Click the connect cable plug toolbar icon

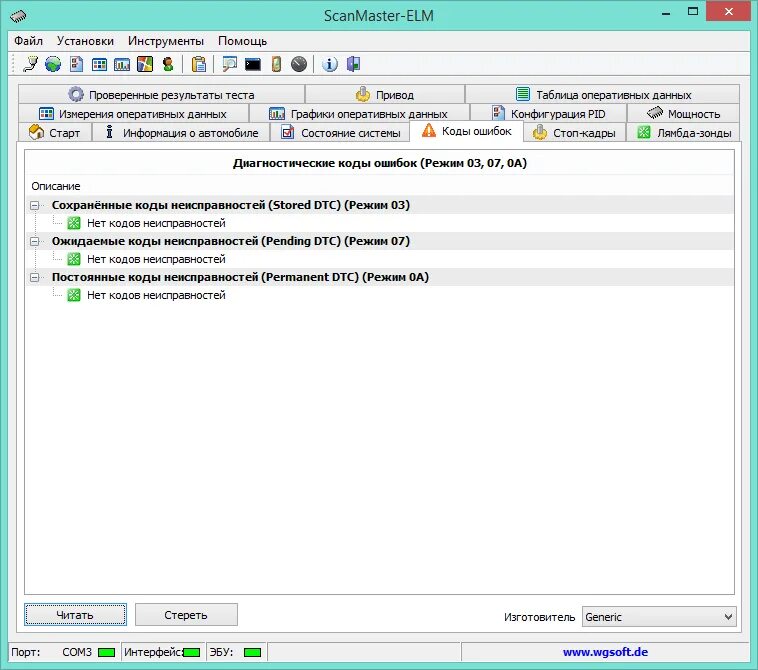pyautogui.click(x=30, y=64)
